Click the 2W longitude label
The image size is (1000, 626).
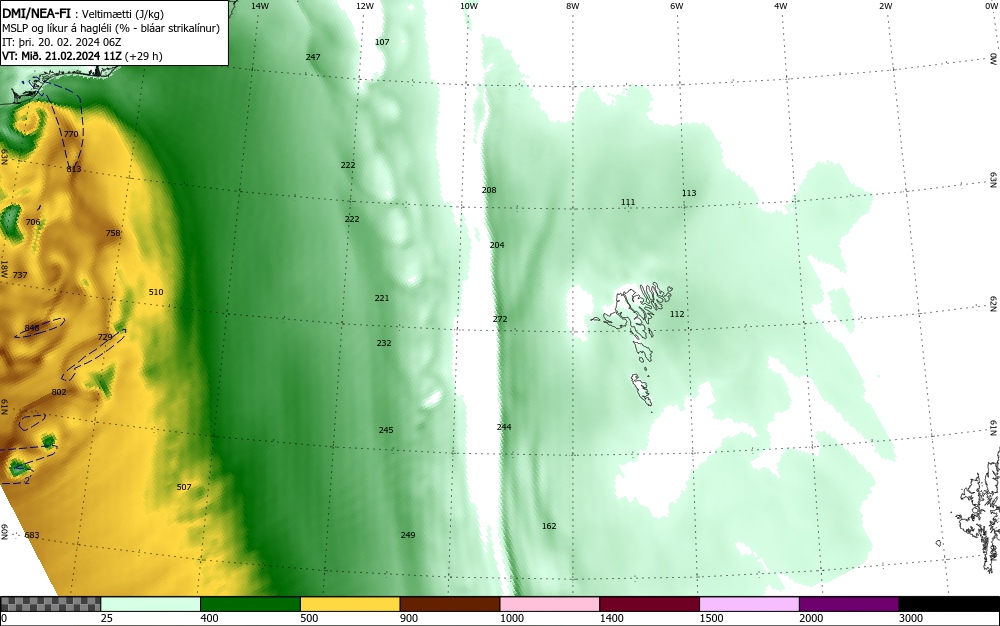(x=885, y=6)
